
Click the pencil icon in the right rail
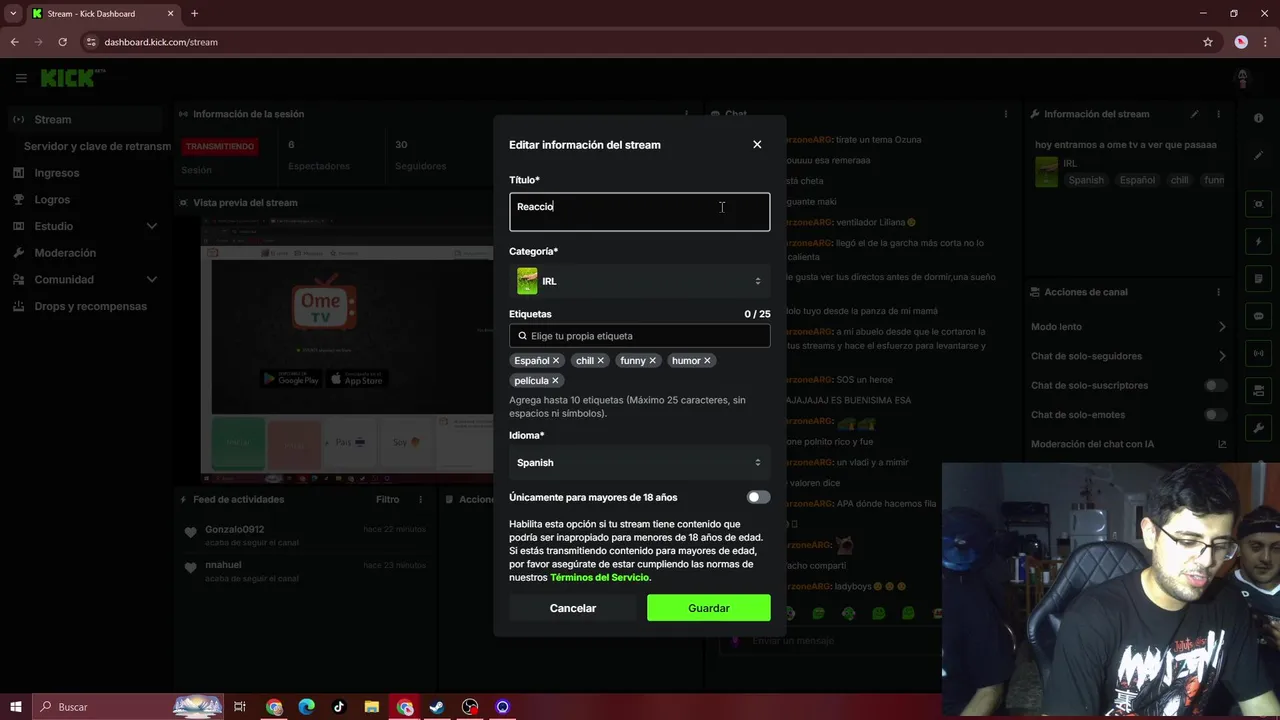pos(1259,156)
